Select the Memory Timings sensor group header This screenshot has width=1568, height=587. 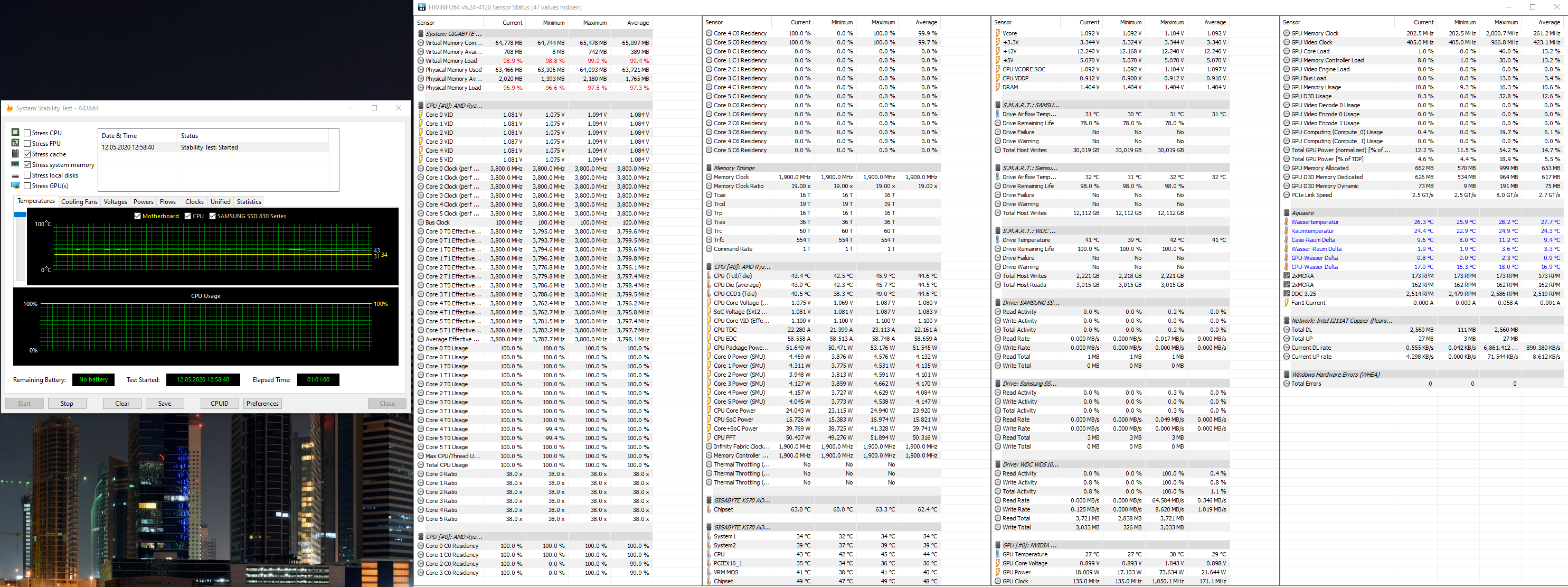click(733, 168)
